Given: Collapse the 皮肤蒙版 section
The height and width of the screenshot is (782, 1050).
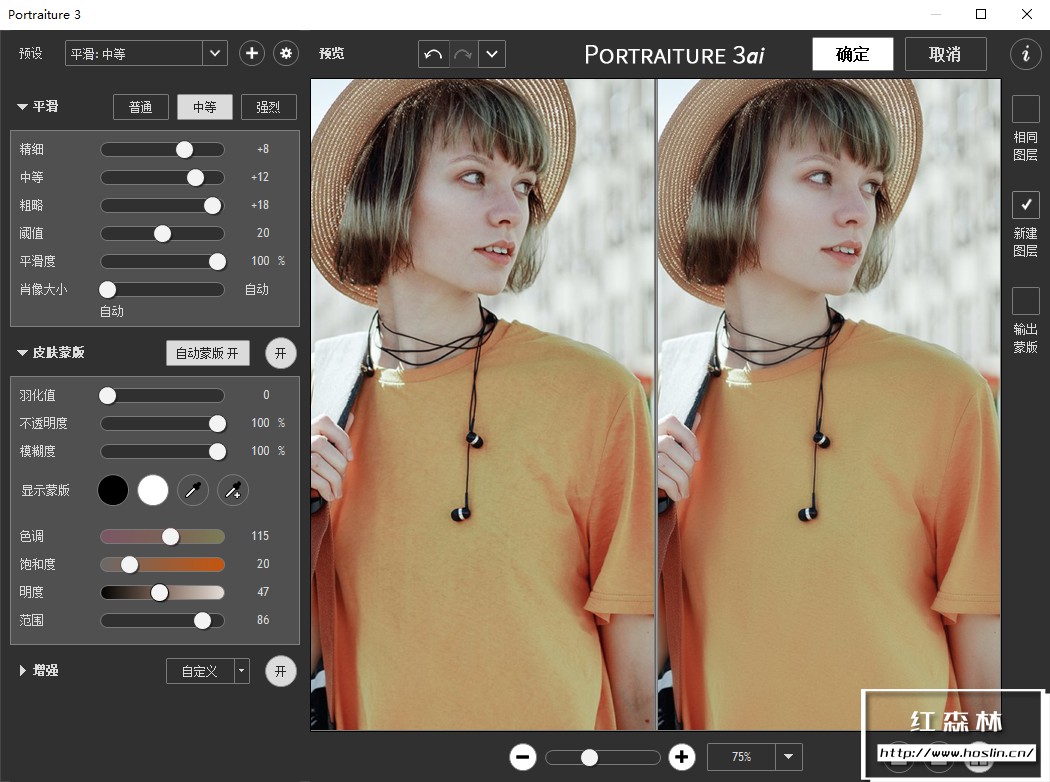Looking at the screenshot, I should click(x=23, y=353).
